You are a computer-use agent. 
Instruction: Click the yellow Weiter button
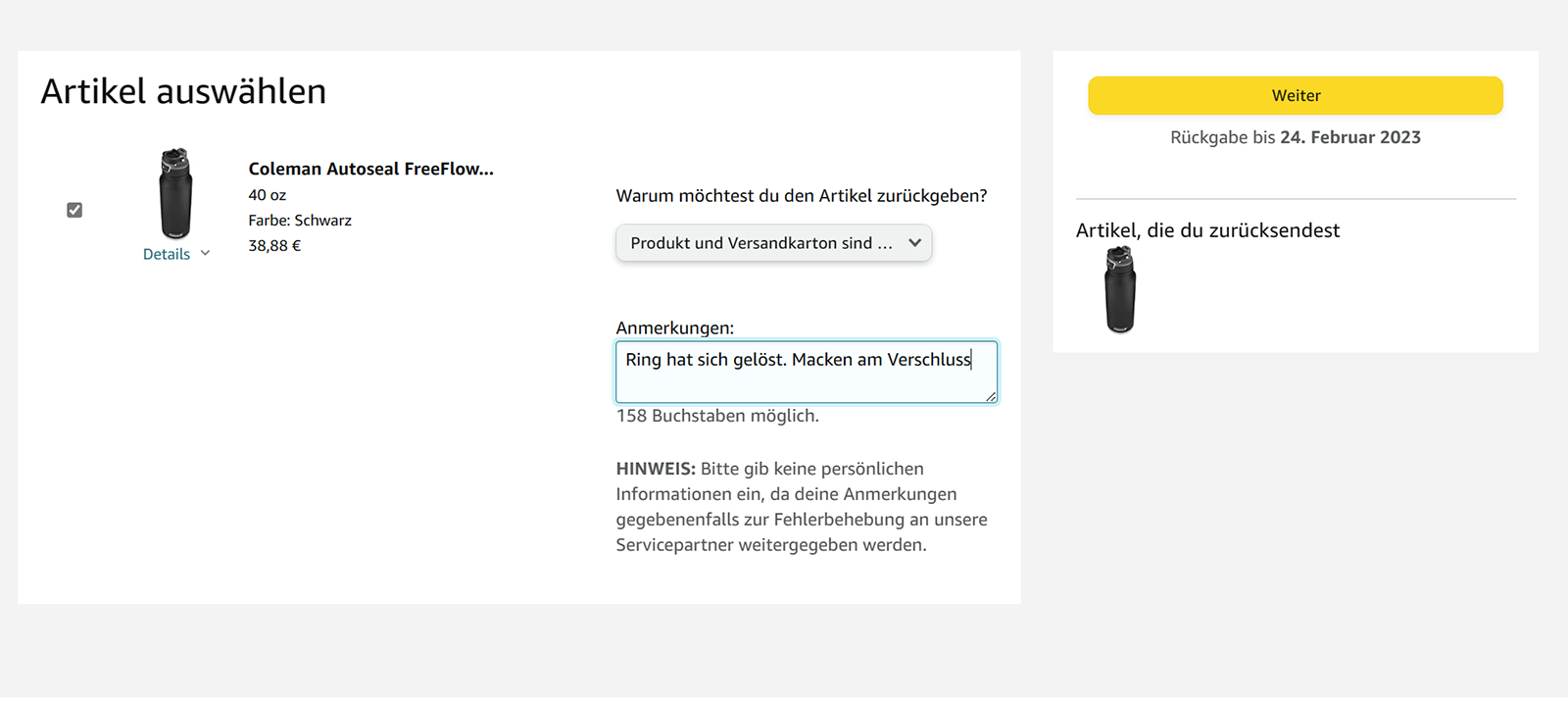1296,96
